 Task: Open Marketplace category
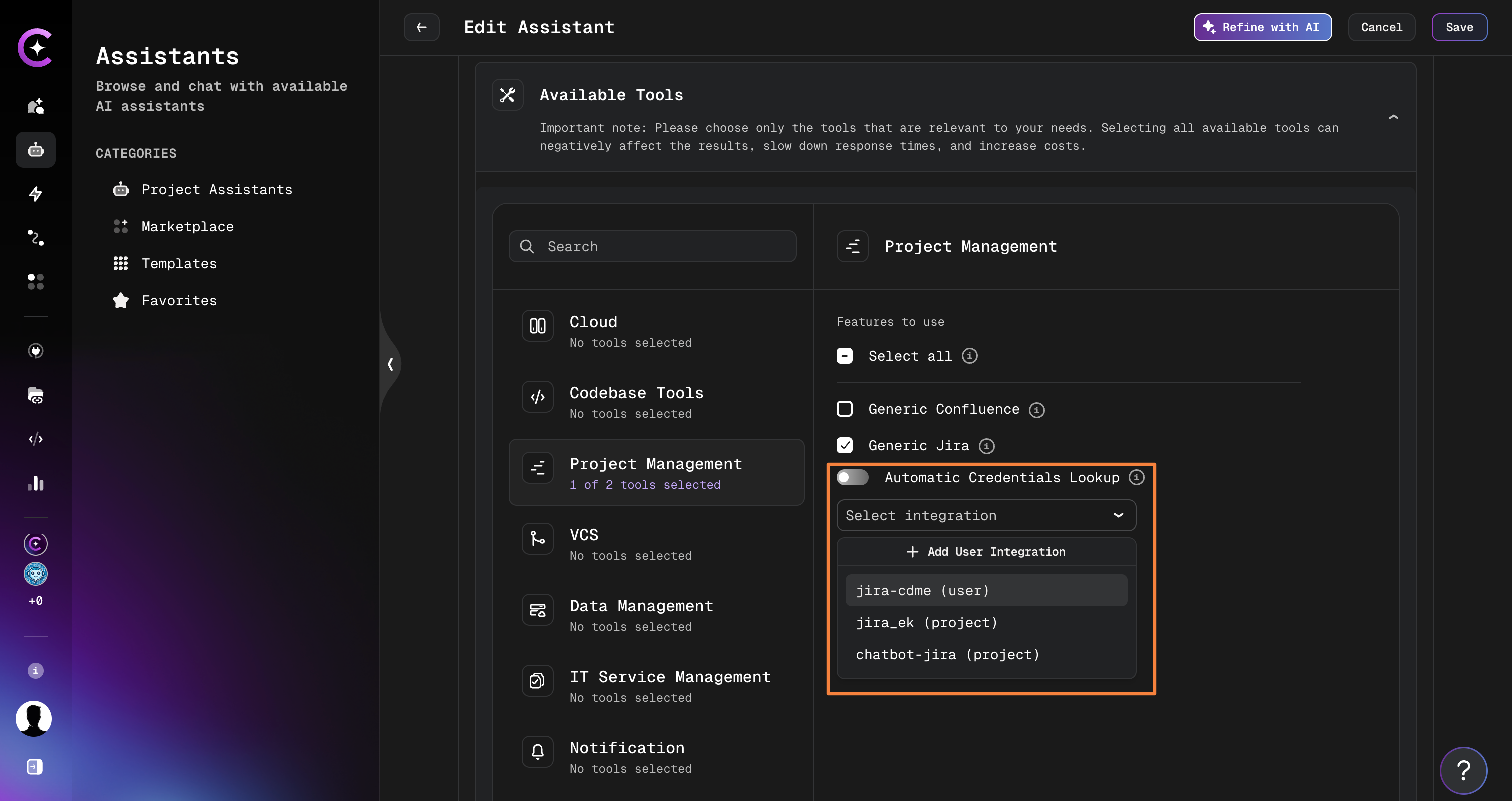click(173, 227)
